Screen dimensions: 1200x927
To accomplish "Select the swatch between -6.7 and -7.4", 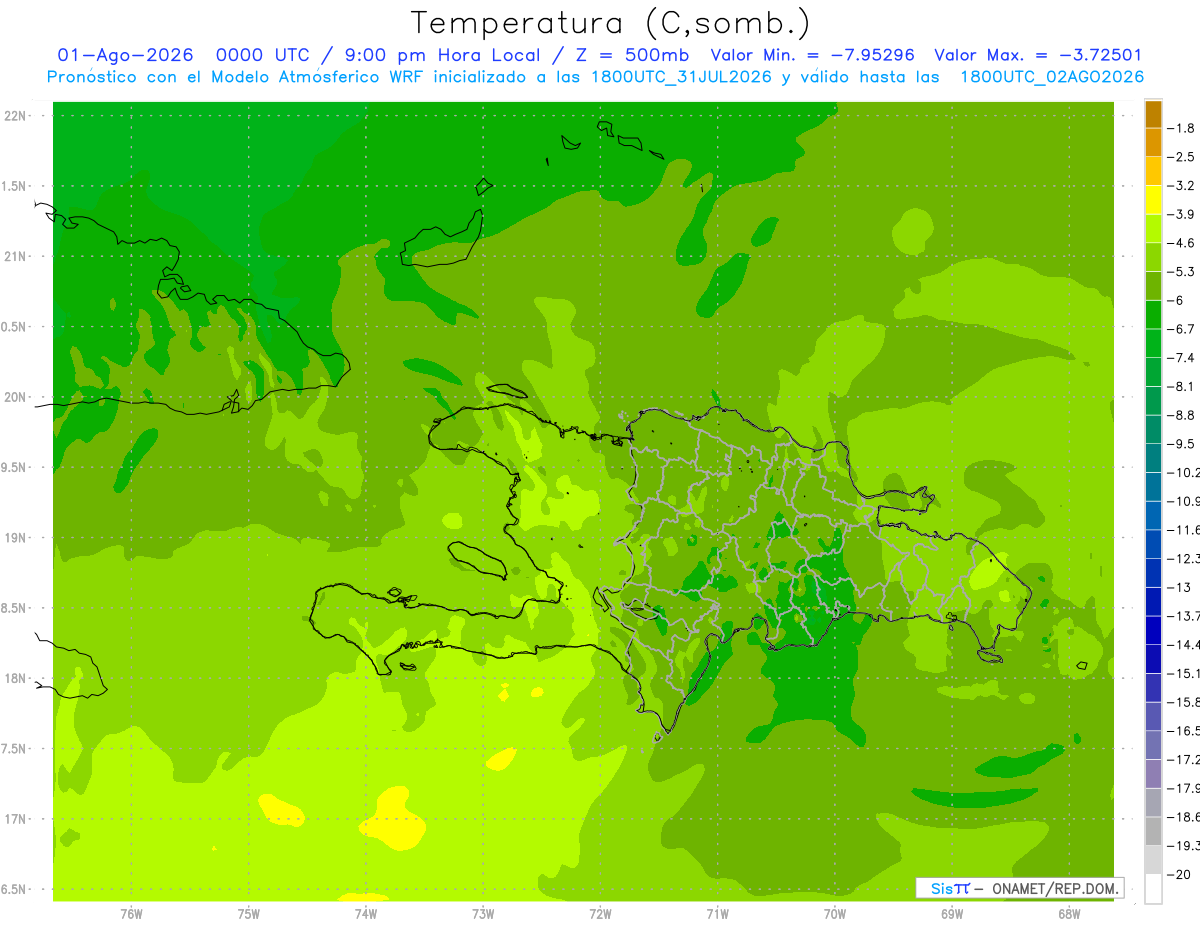I will click(1153, 344).
